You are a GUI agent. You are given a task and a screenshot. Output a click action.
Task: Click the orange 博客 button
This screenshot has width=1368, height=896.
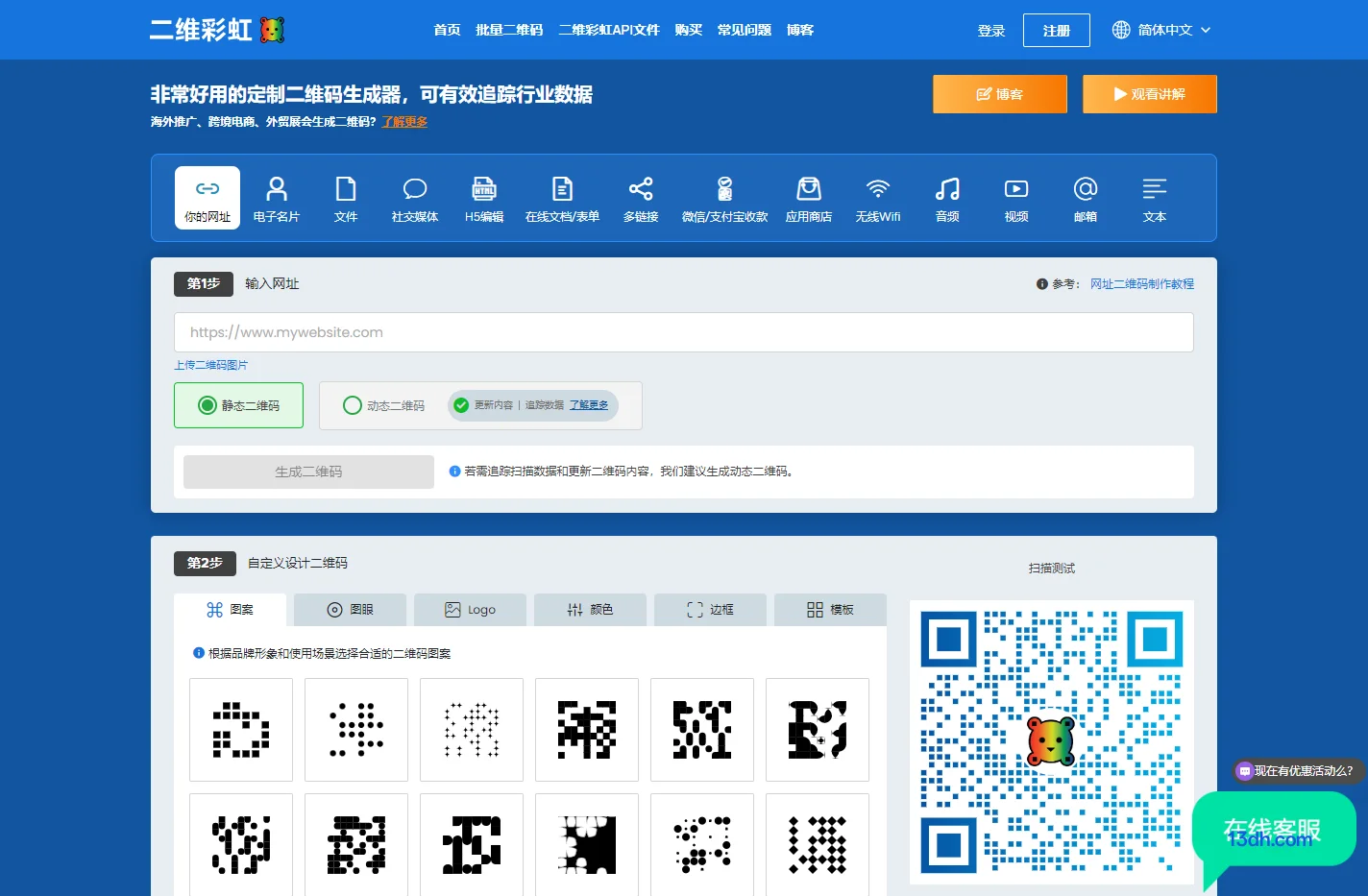point(1000,94)
